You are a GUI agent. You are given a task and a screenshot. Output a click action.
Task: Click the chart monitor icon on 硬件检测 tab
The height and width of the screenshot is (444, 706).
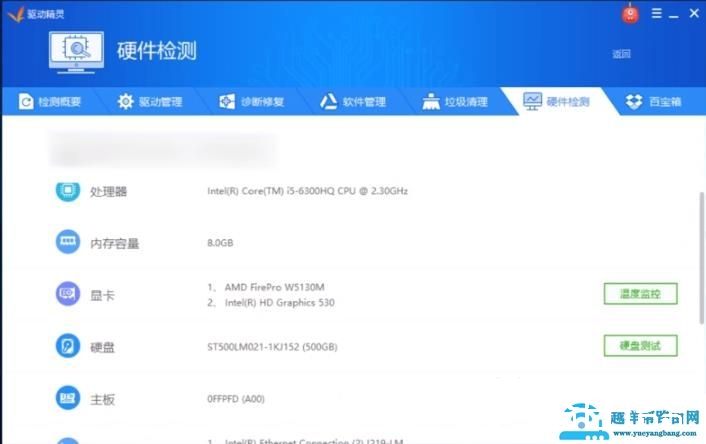click(x=532, y=101)
